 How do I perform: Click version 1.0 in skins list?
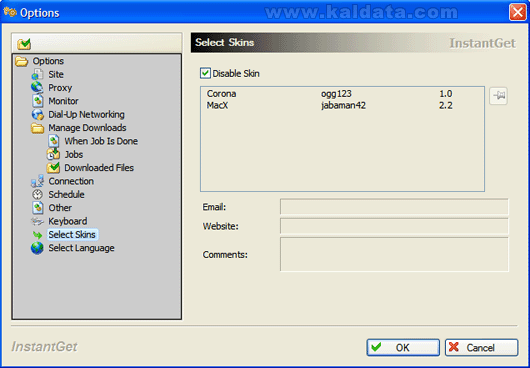coord(445,94)
